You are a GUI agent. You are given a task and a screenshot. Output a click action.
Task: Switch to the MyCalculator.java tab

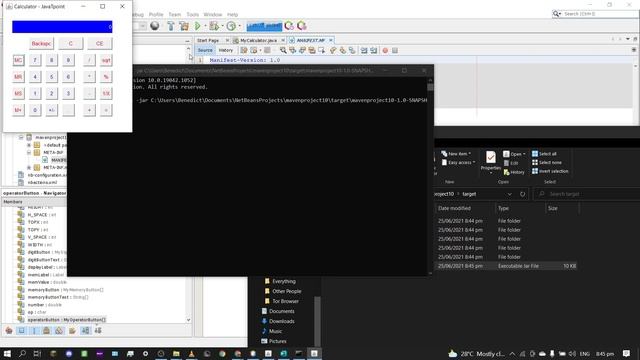coord(258,40)
